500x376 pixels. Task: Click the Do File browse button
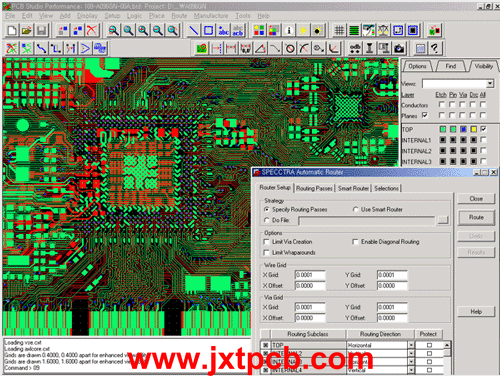point(442,220)
